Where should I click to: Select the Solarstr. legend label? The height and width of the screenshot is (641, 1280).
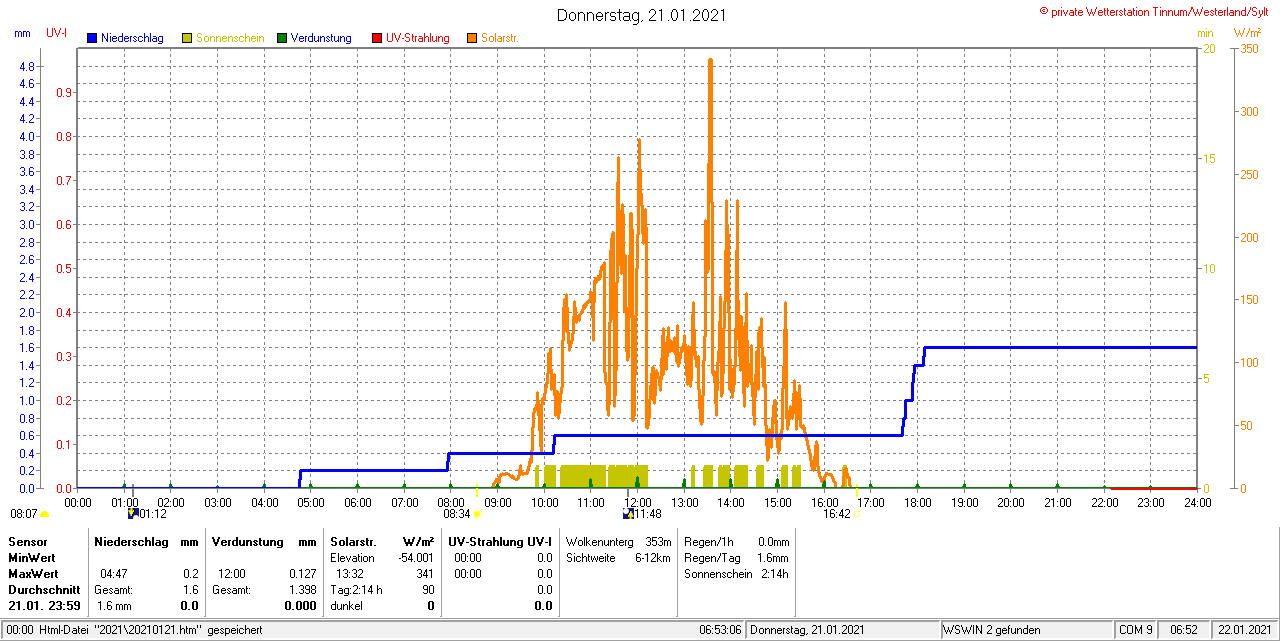coord(500,38)
